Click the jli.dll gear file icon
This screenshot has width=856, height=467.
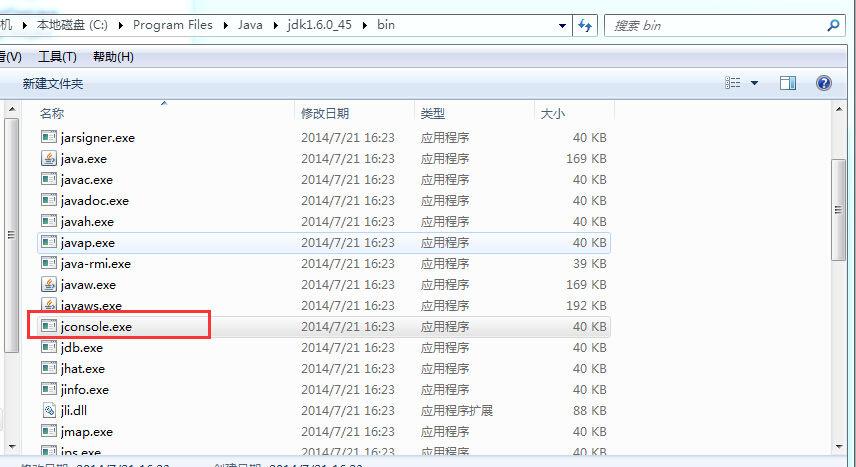tap(49, 410)
